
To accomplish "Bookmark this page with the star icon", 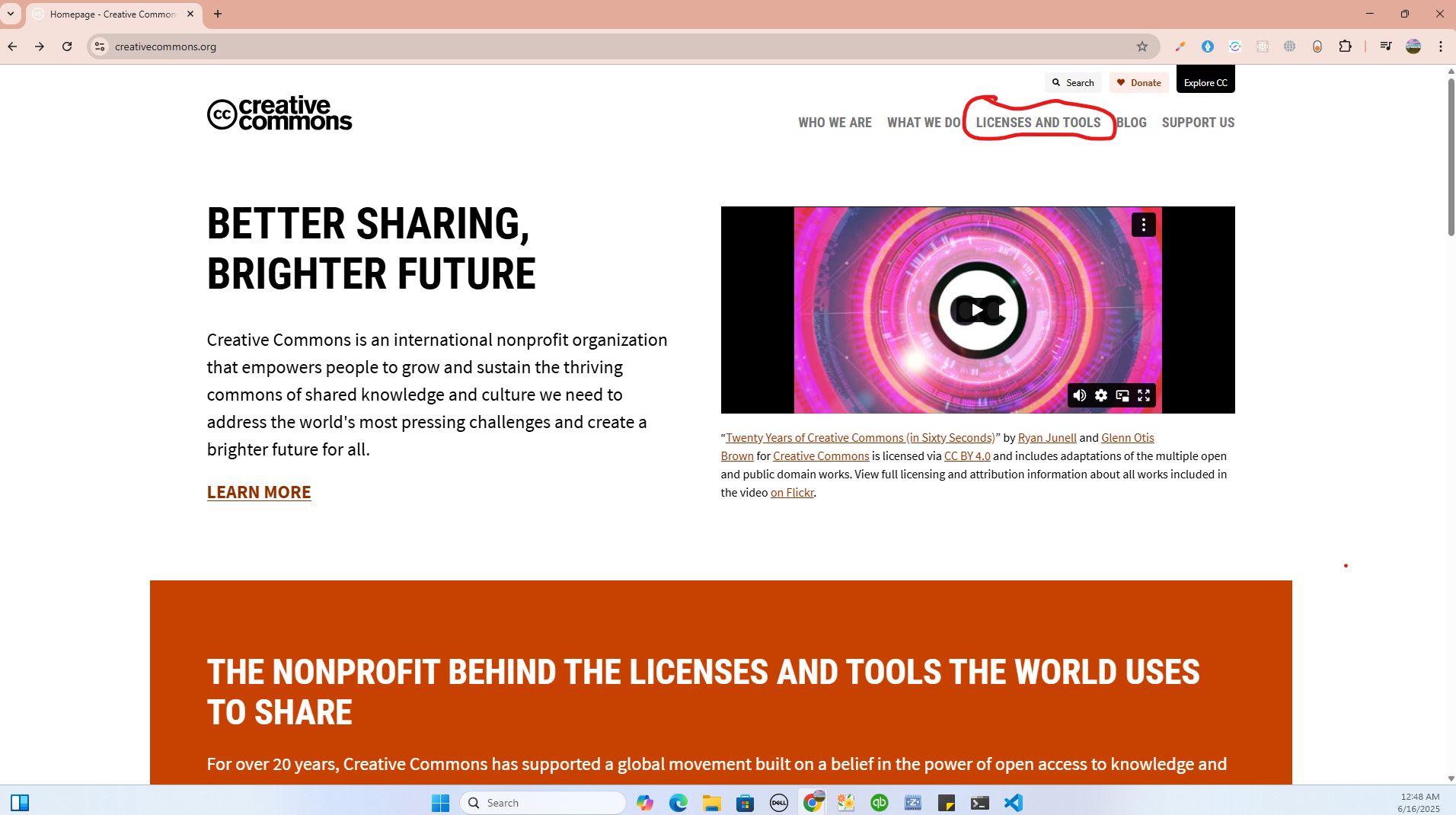I will (x=1142, y=46).
